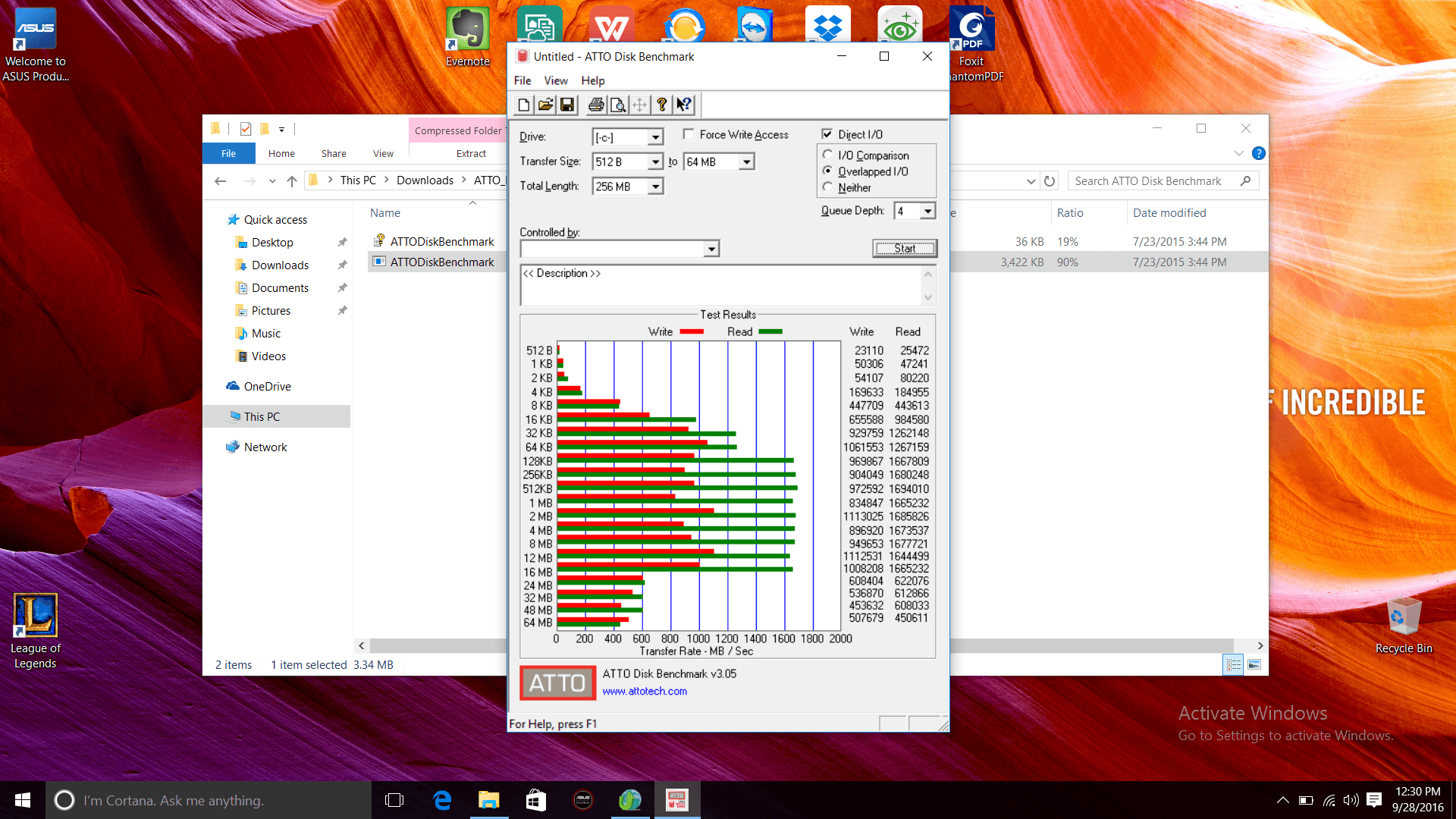The image size is (1456, 819).
Task: Click the yellow question mark About icon
Action: [x=662, y=105]
